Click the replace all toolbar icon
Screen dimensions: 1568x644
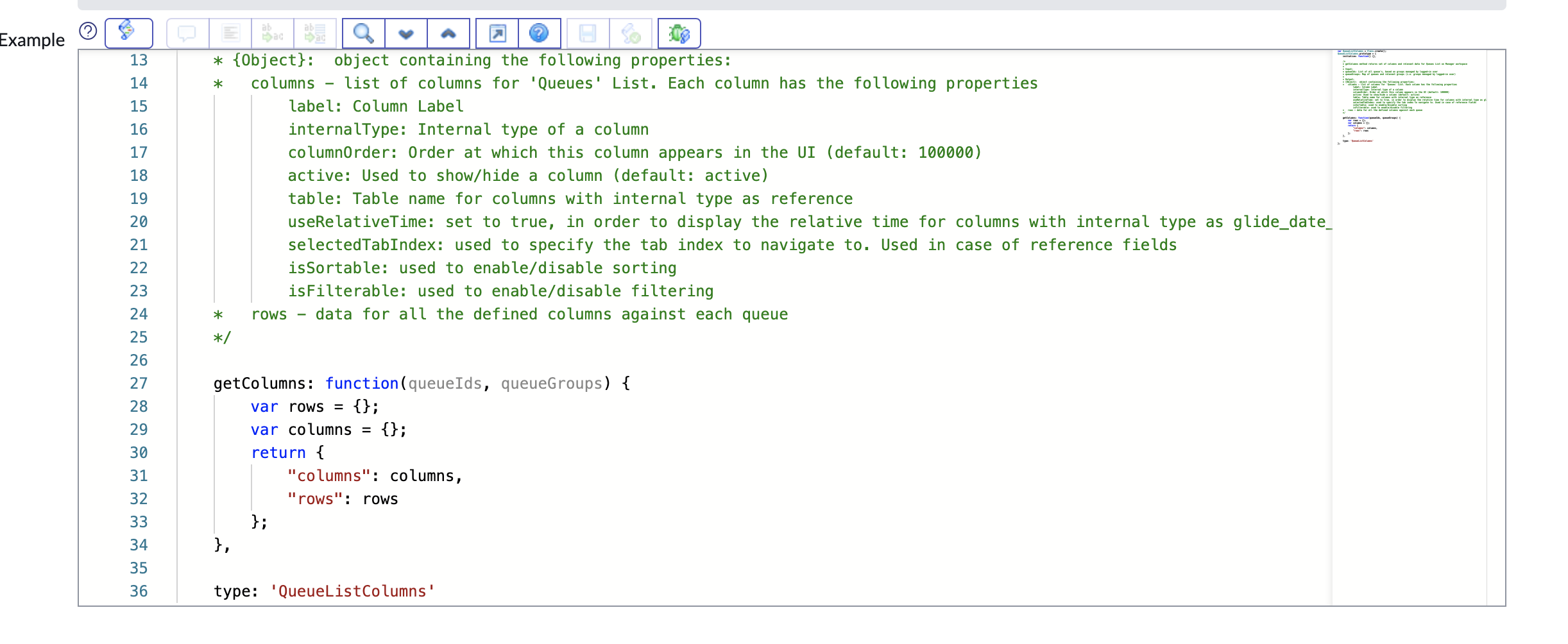click(315, 33)
